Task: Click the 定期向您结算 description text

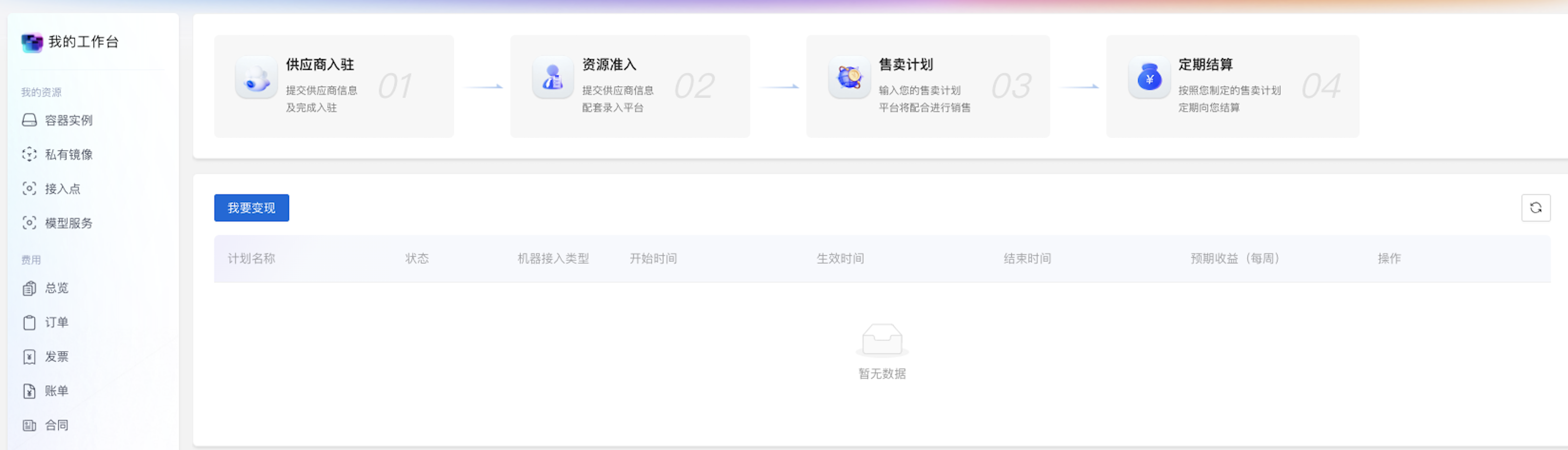Action: [1209, 108]
